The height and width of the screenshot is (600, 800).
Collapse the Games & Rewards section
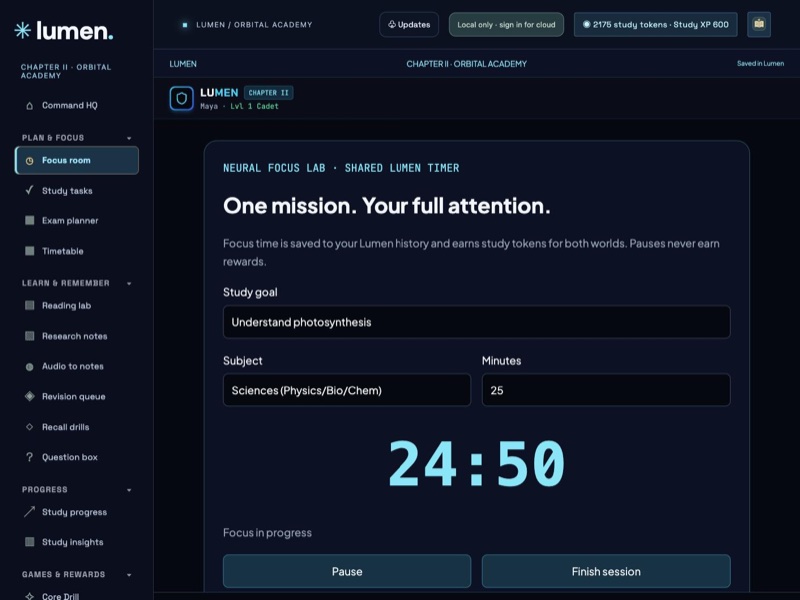pos(129,574)
